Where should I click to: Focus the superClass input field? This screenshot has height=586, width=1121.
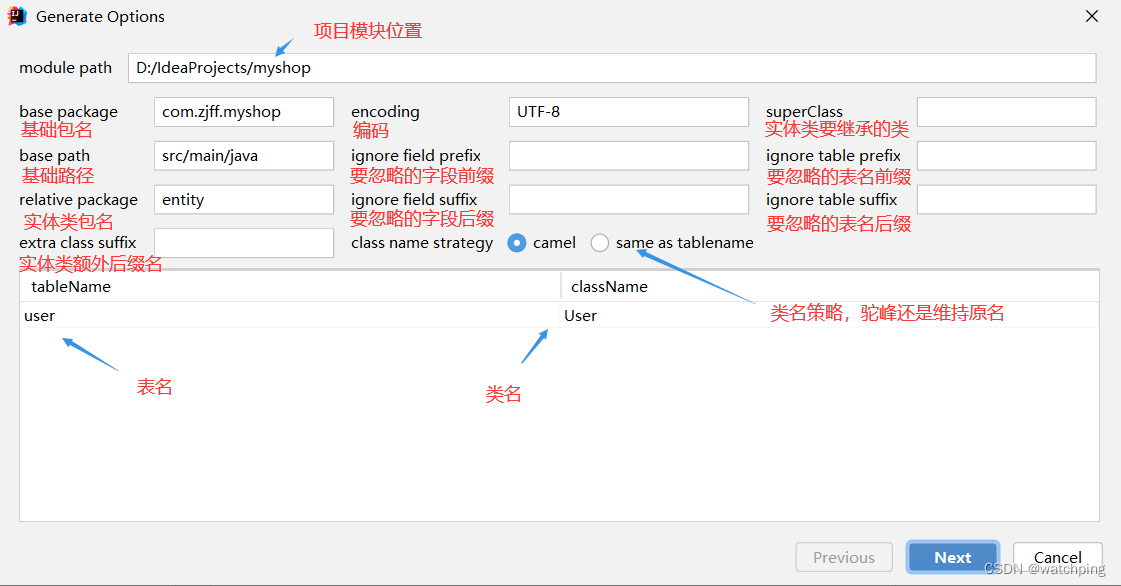pos(1007,112)
